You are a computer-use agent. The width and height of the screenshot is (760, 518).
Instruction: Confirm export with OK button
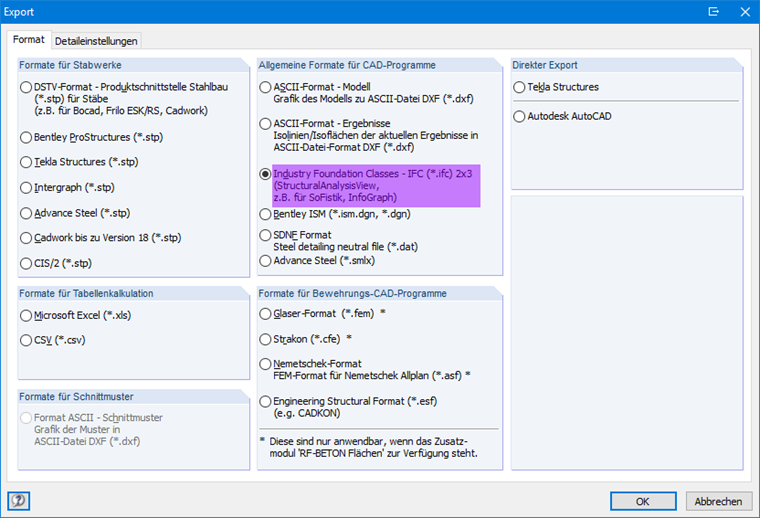(643, 501)
